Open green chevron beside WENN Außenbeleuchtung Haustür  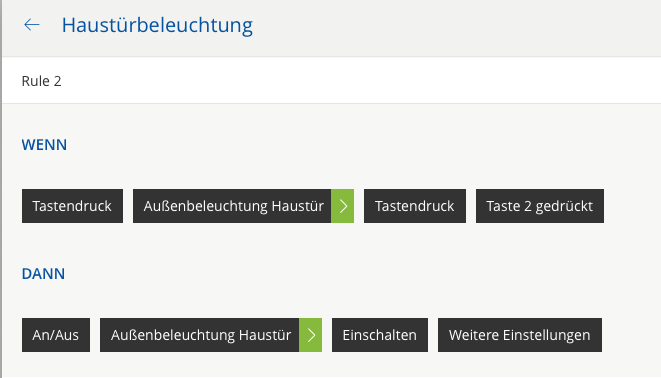pos(342,206)
